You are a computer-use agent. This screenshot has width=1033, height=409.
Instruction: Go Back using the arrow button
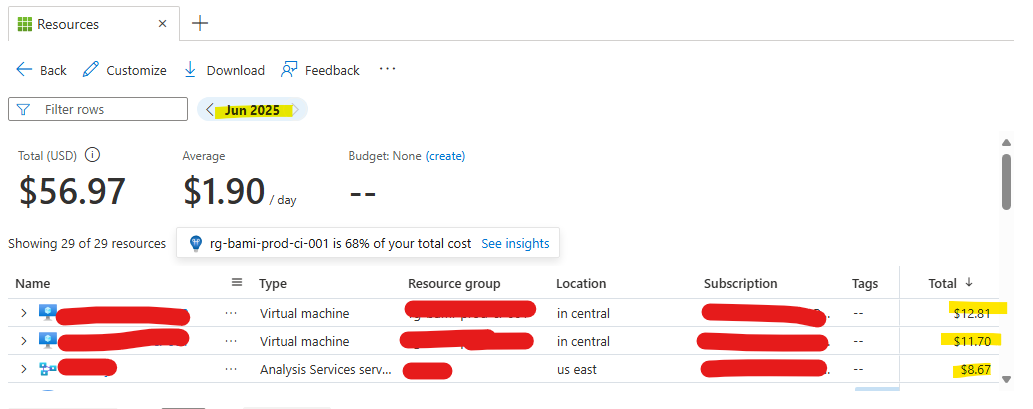point(41,70)
